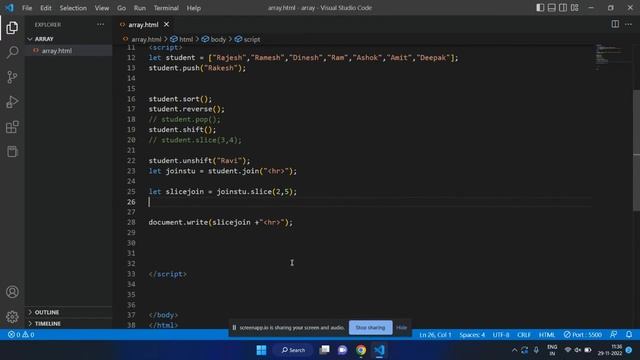Click Stop sharing button

pyautogui.click(x=370, y=327)
